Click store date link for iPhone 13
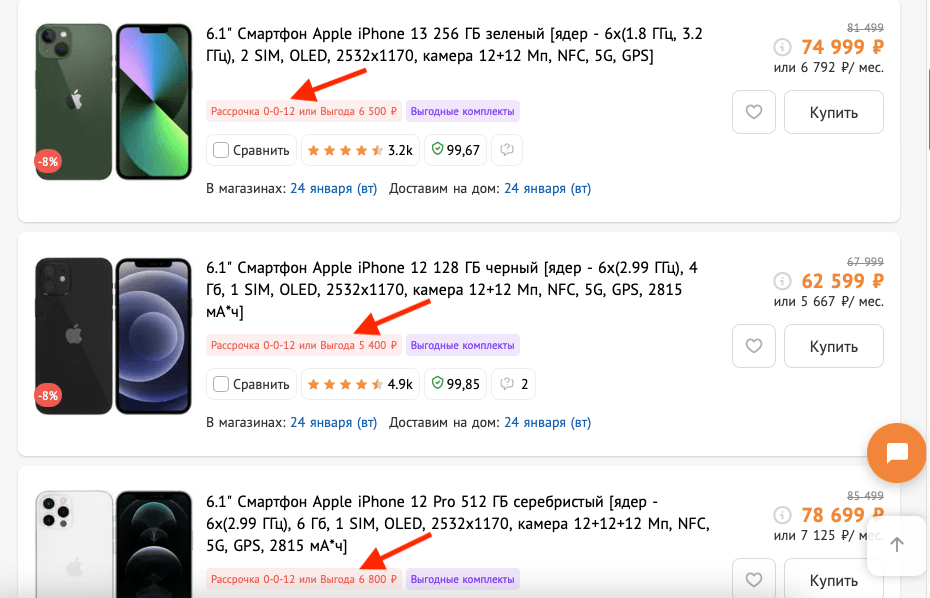The image size is (930, 598). click(333, 189)
